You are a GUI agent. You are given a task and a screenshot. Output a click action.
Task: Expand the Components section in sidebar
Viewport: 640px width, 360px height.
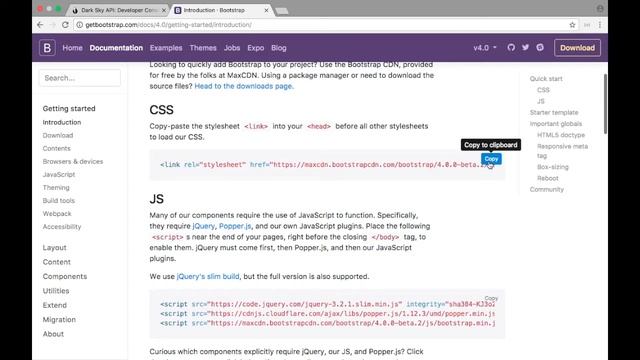point(64,276)
